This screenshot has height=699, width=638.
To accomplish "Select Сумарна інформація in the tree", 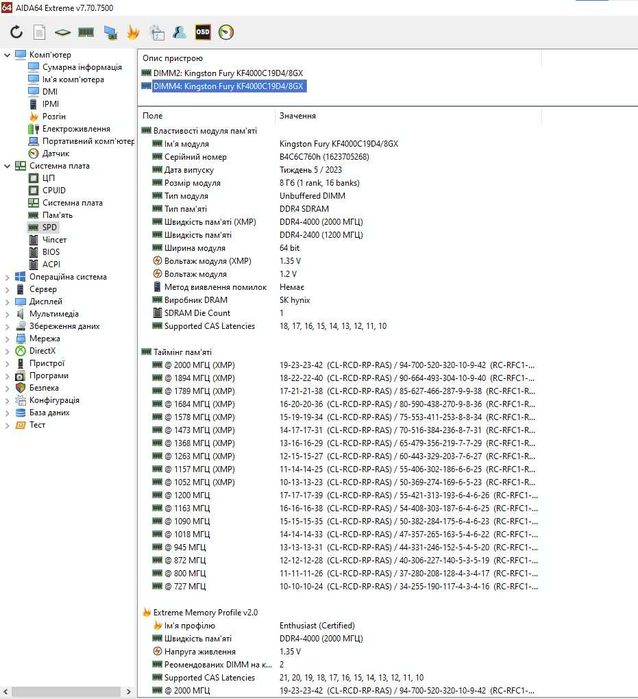I will (82, 67).
